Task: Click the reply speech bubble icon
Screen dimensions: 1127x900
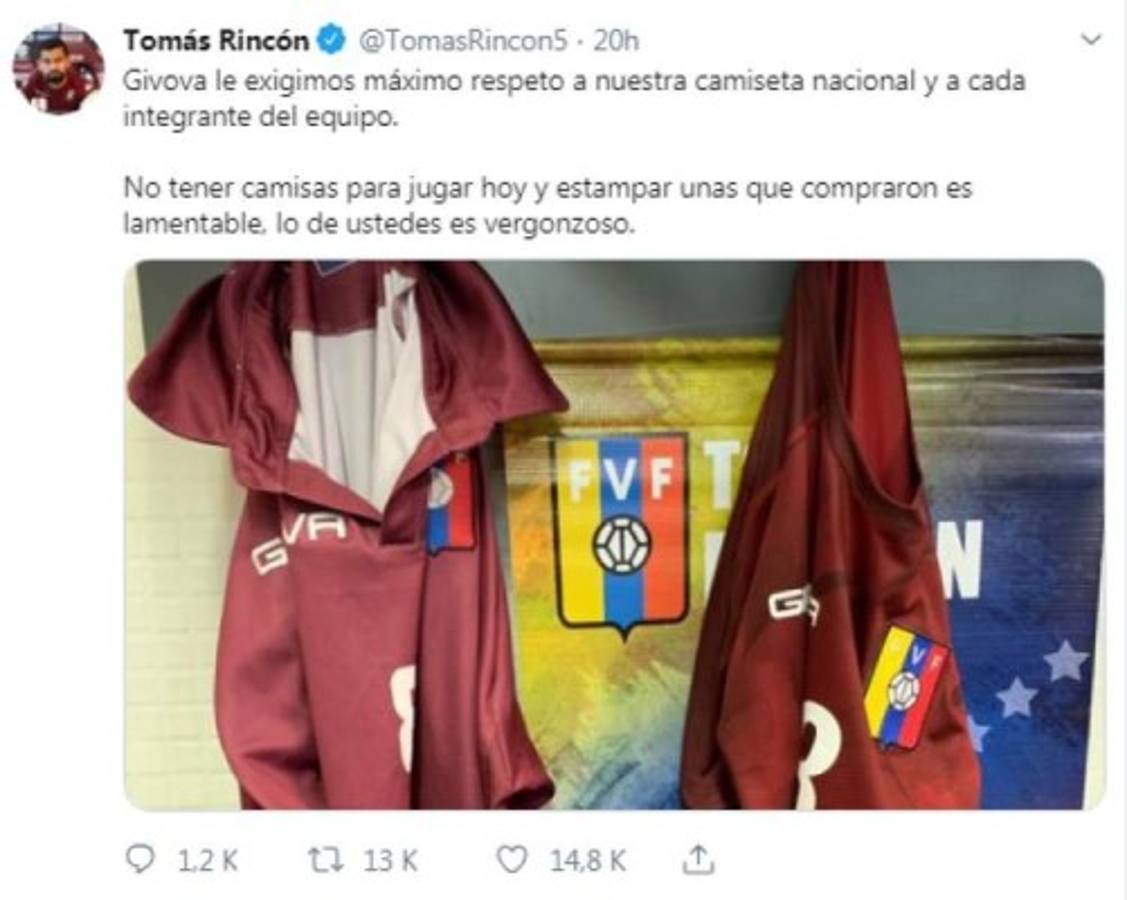Action: click(x=139, y=859)
